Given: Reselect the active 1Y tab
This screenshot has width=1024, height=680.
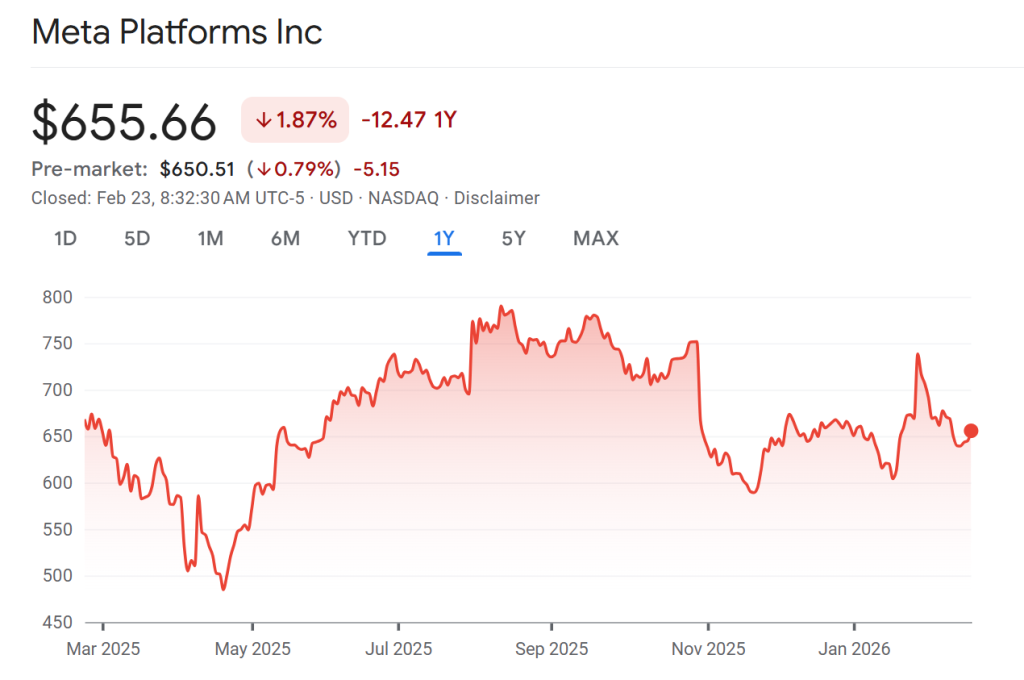Looking at the screenshot, I should coord(443,239).
